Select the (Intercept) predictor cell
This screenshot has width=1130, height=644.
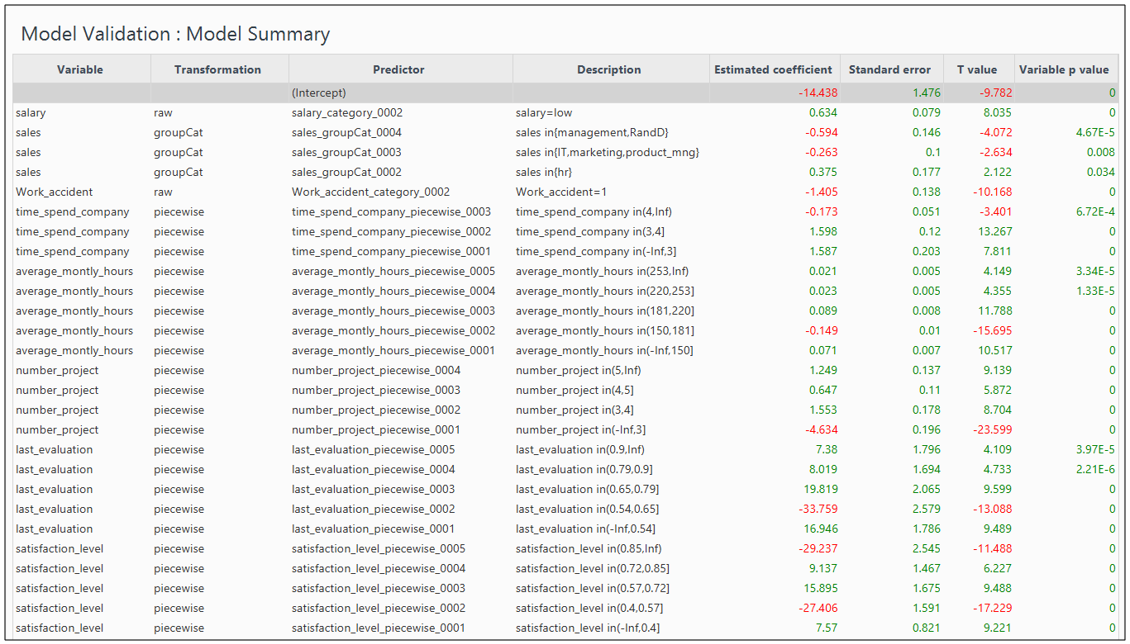(319, 93)
